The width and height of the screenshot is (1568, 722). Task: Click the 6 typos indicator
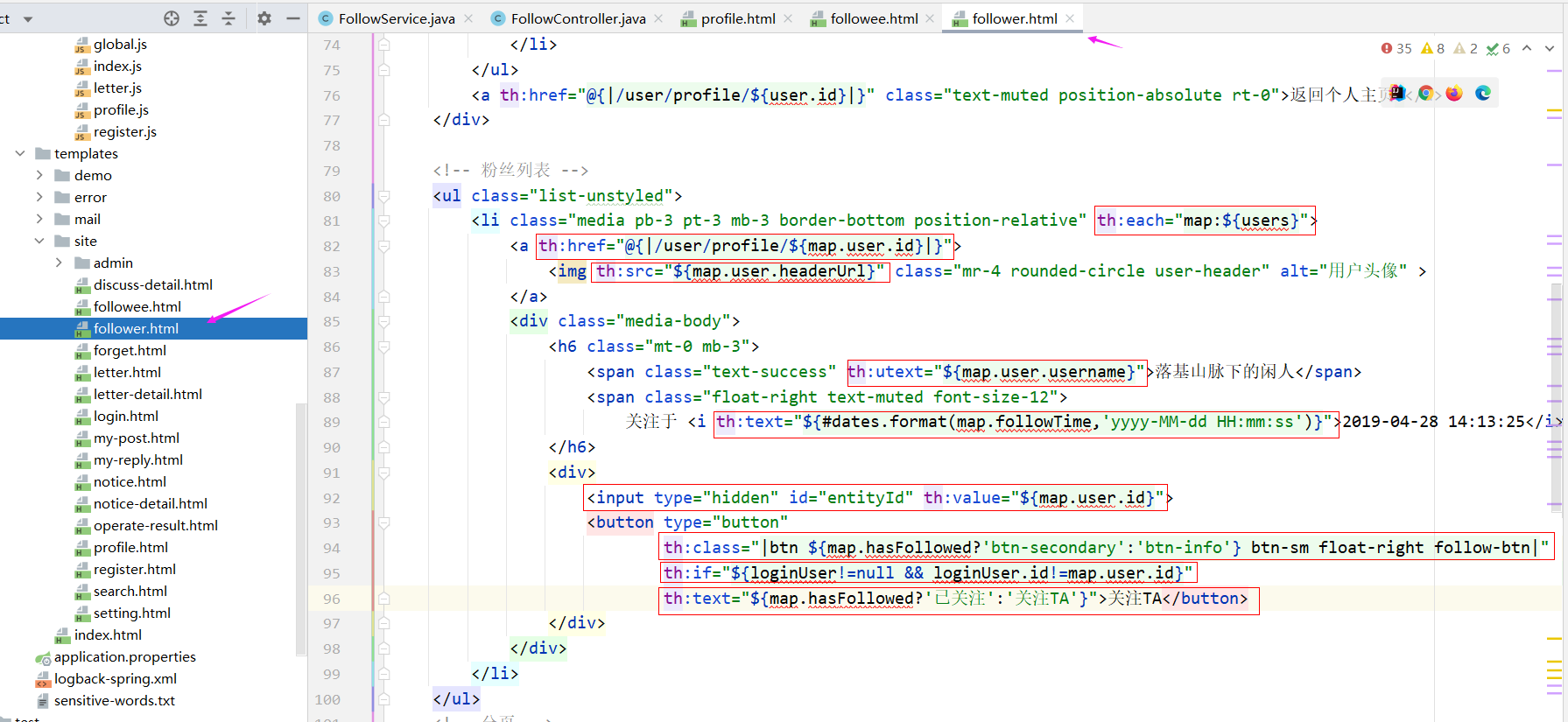1498,48
